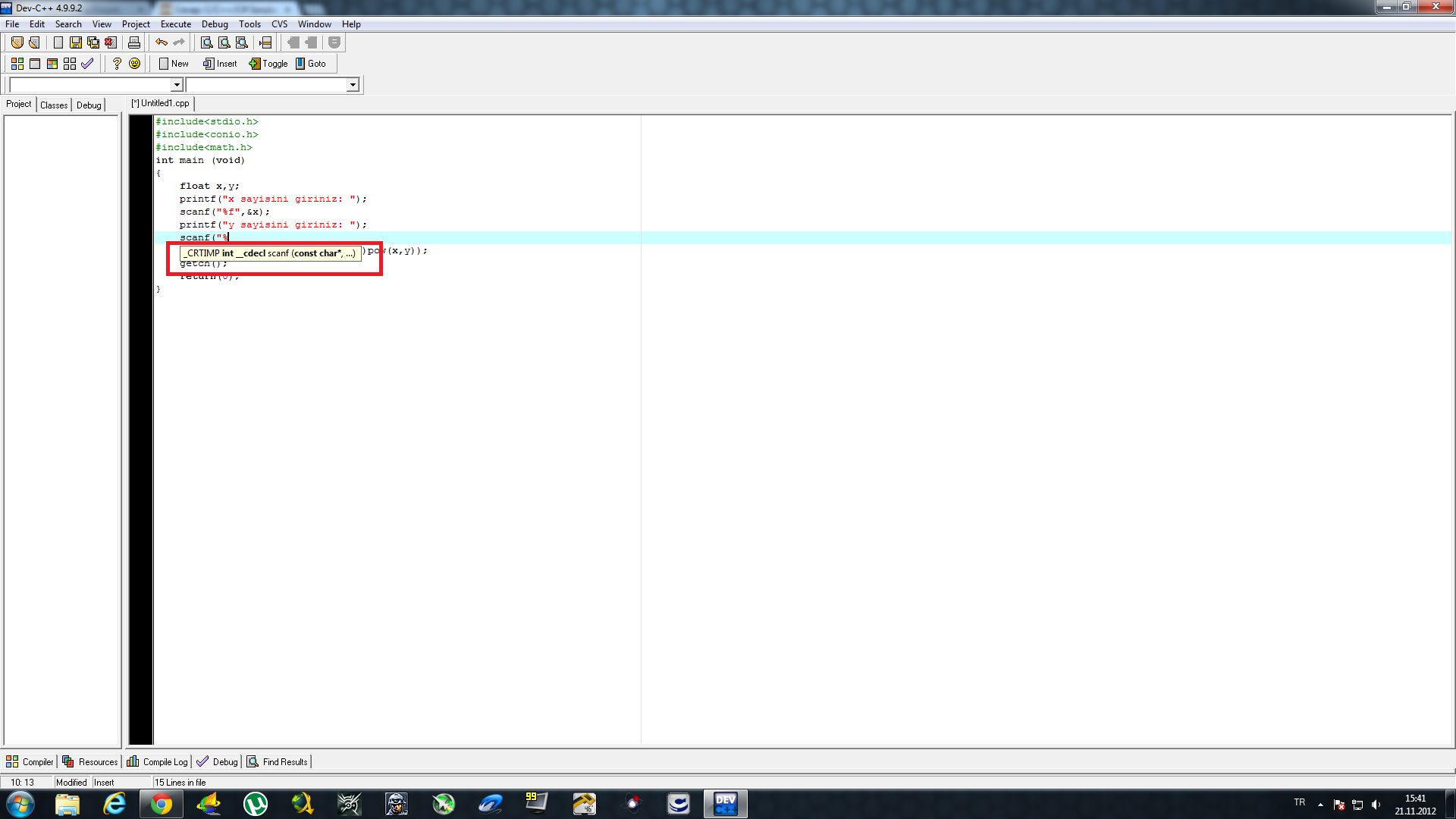Save the current file with floppy icon

[x=75, y=42]
